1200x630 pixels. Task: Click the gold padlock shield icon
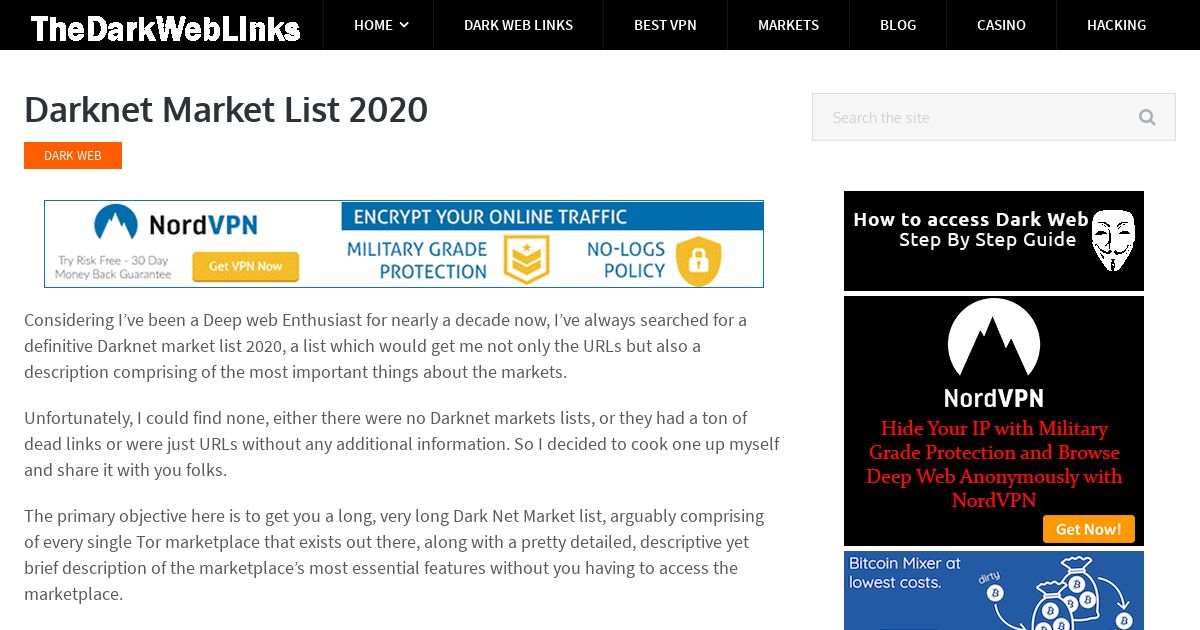point(698,260)
